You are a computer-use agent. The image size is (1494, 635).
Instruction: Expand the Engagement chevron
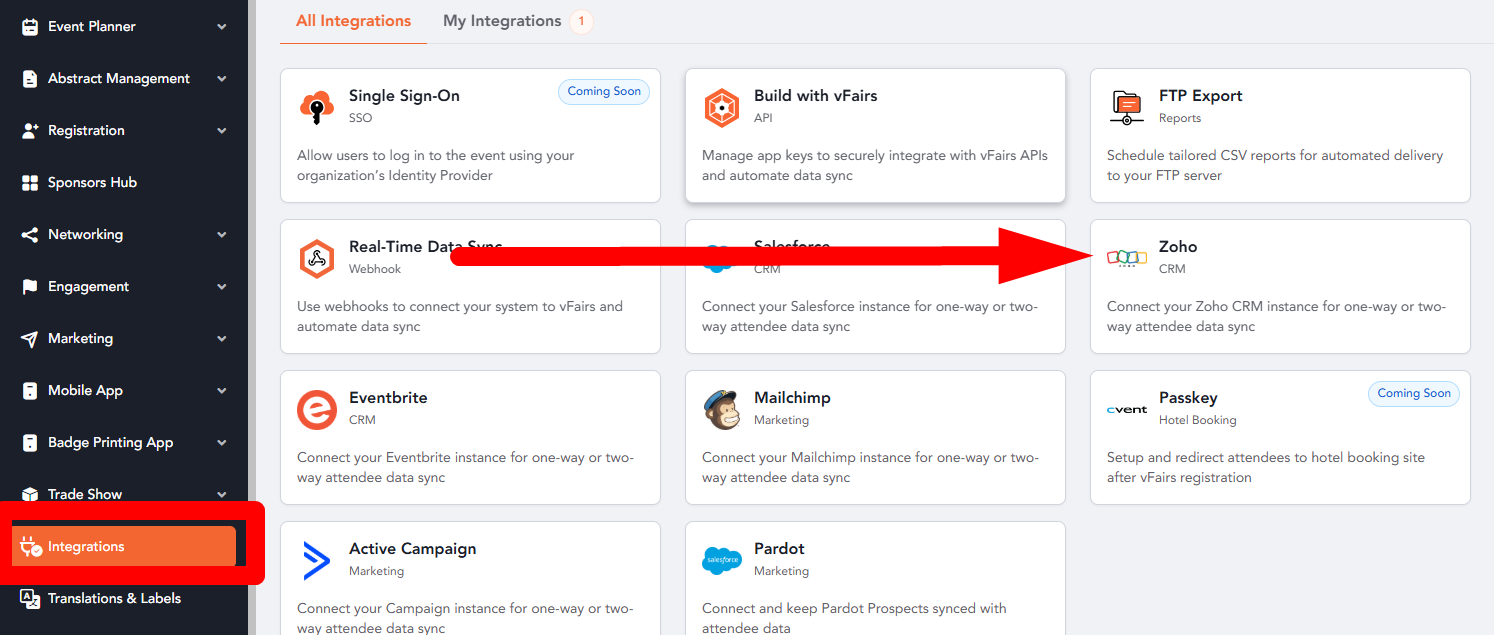click(221, 287)
